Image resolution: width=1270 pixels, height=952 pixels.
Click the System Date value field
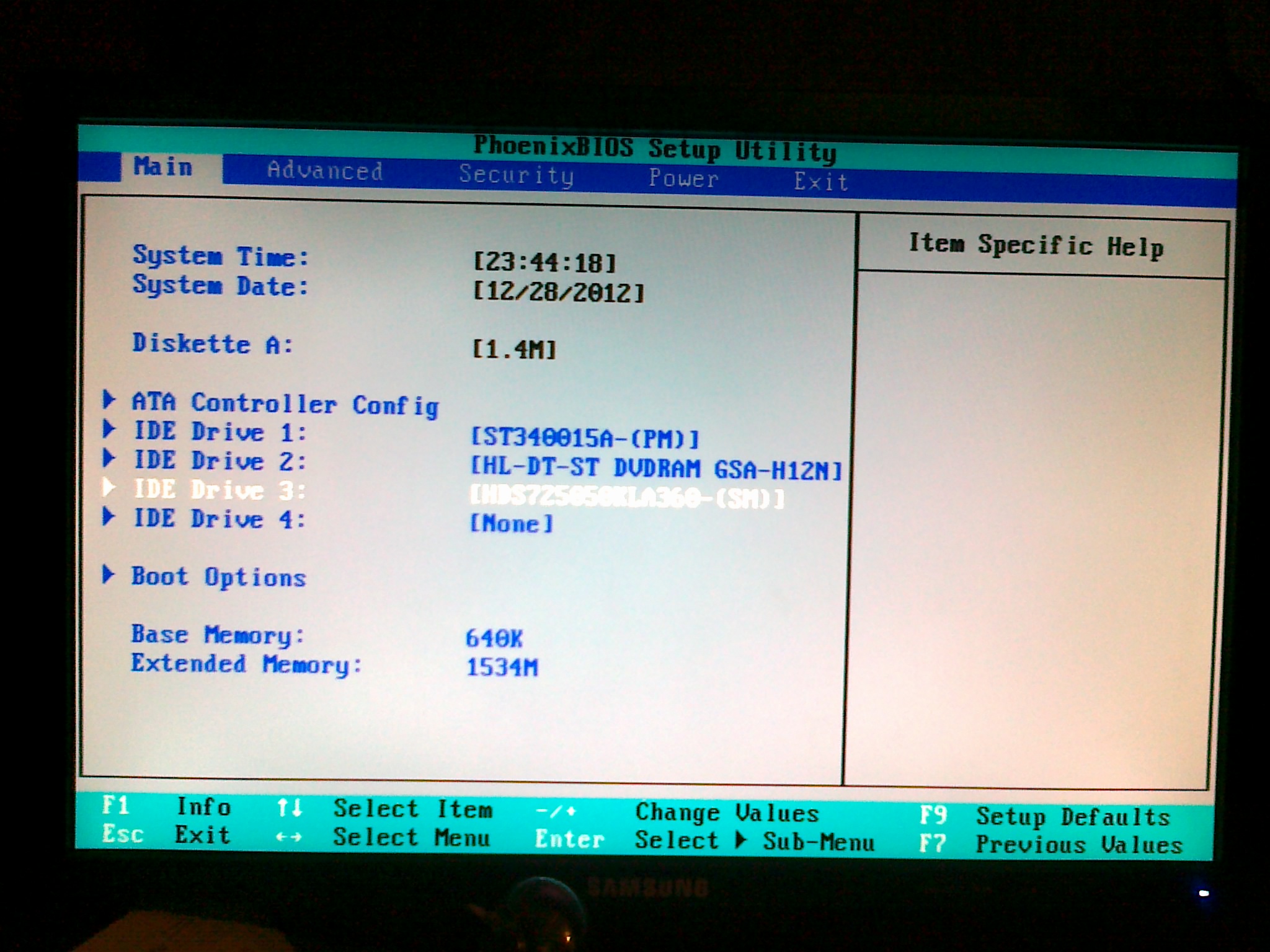558,292
